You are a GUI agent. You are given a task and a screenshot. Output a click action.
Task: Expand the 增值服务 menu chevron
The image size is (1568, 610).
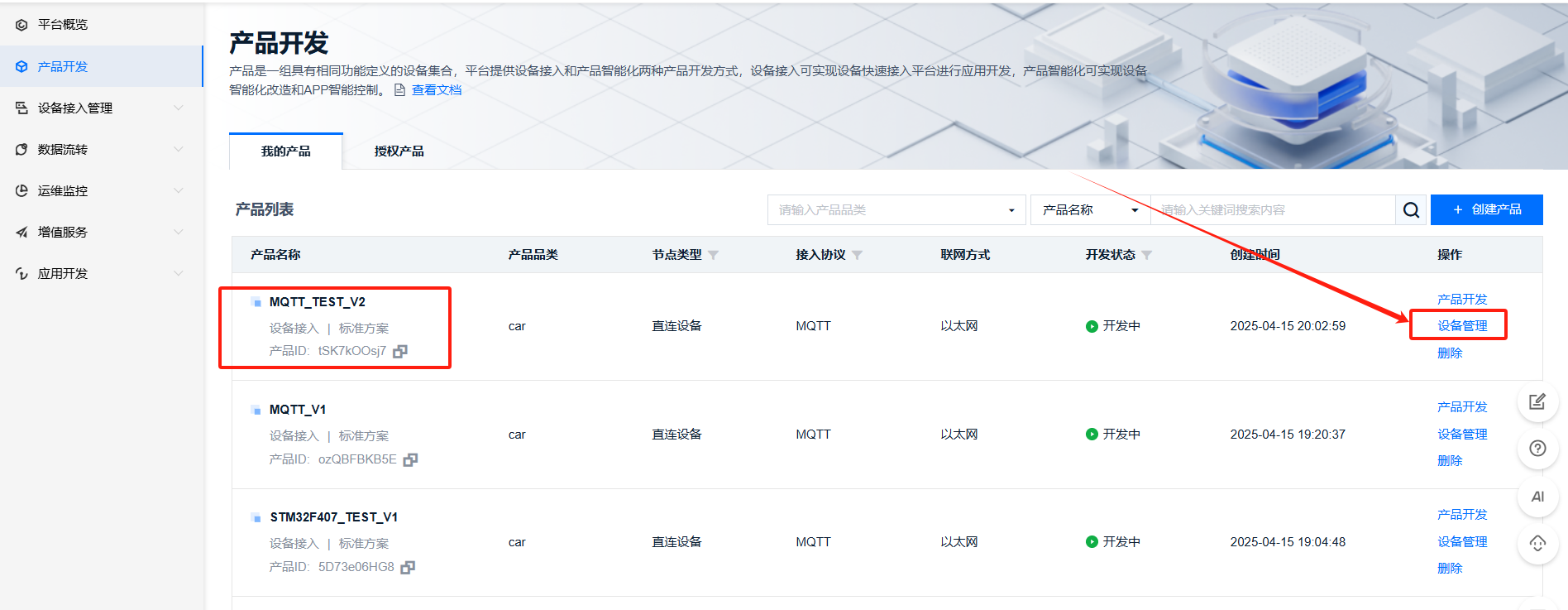(178, 232)
